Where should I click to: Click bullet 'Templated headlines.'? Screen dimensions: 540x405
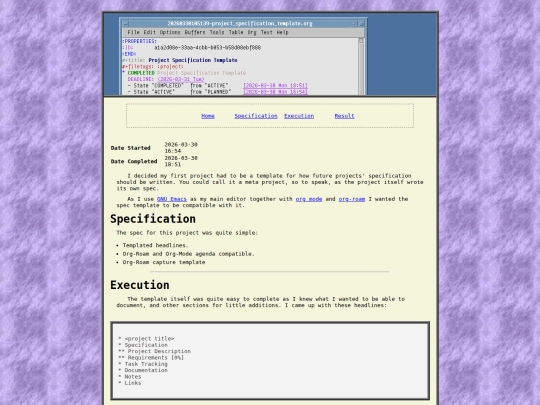click(156, 246)
